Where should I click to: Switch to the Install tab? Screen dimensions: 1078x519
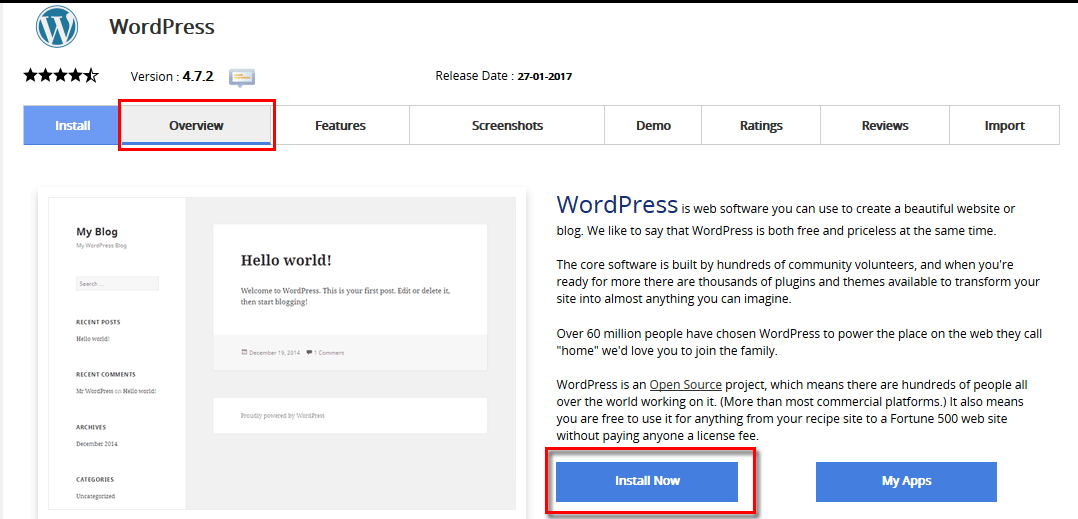pos(72,125)
